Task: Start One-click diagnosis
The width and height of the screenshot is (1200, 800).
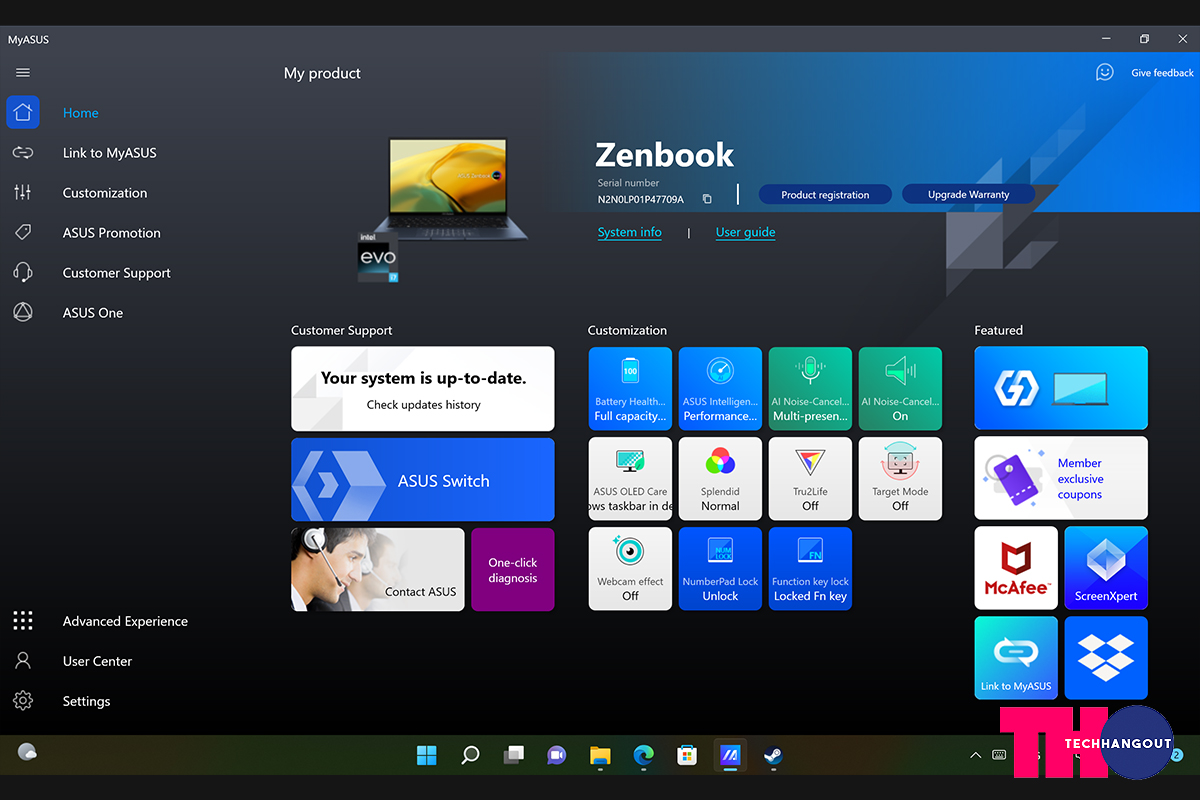Action: (513, 569)
